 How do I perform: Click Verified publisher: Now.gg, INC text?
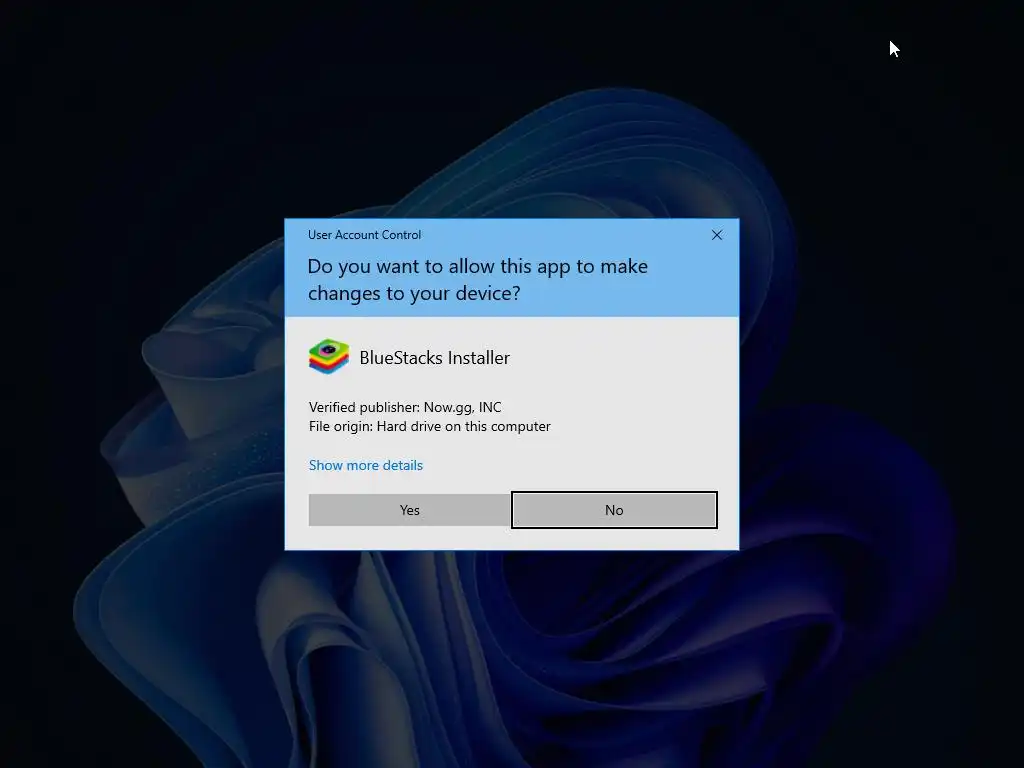pos(405,408)
